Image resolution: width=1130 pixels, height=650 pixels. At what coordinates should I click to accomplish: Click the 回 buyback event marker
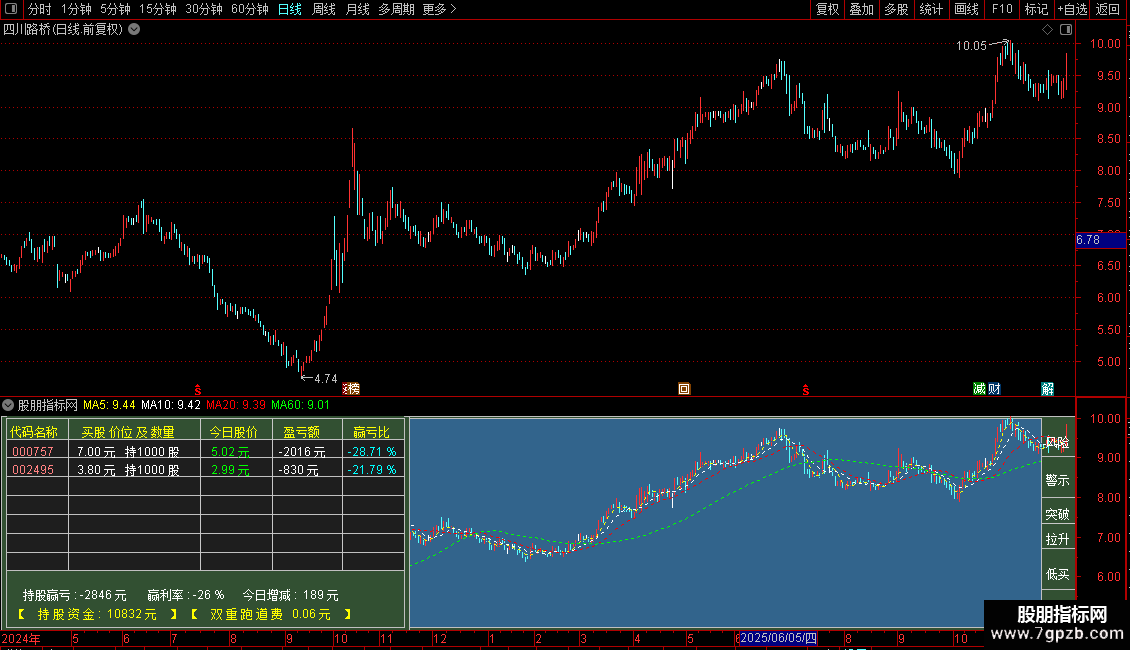point(684,389)
